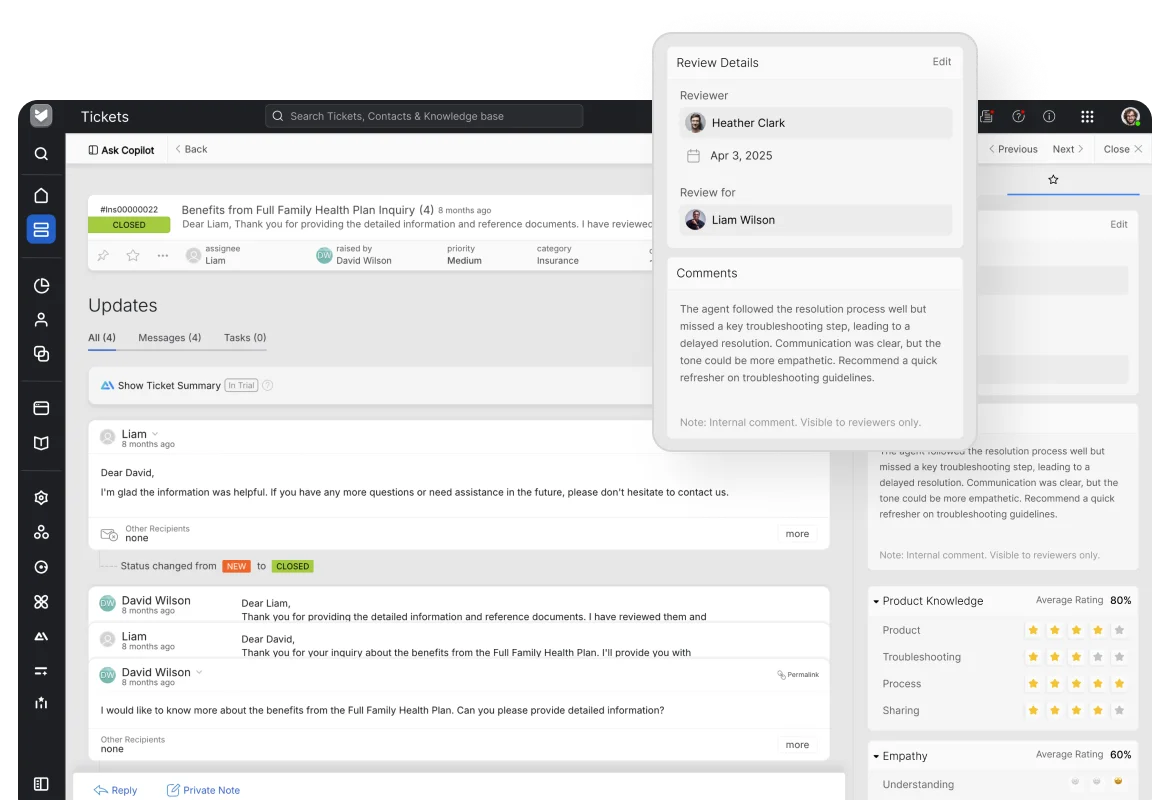The image size is (1168, 800).
Task: Pin the ticket with the pushpin icon
Action: point(103,255)
